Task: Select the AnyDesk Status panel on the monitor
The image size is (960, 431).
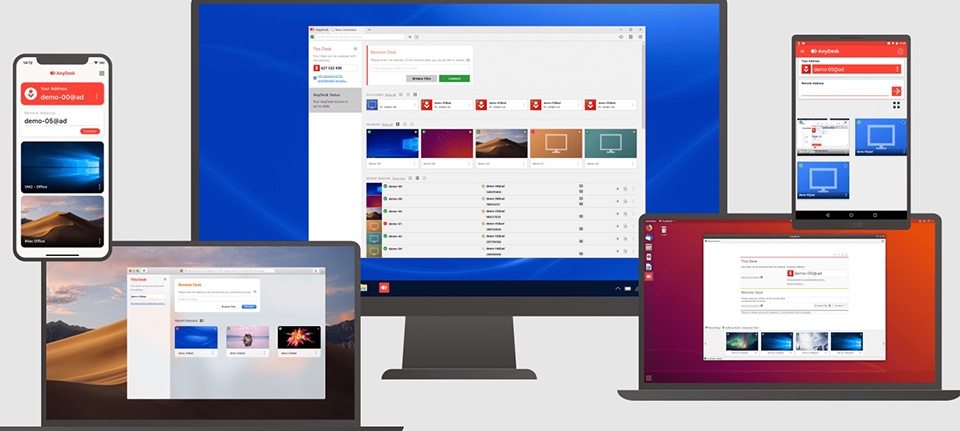Action: point(336,100)
